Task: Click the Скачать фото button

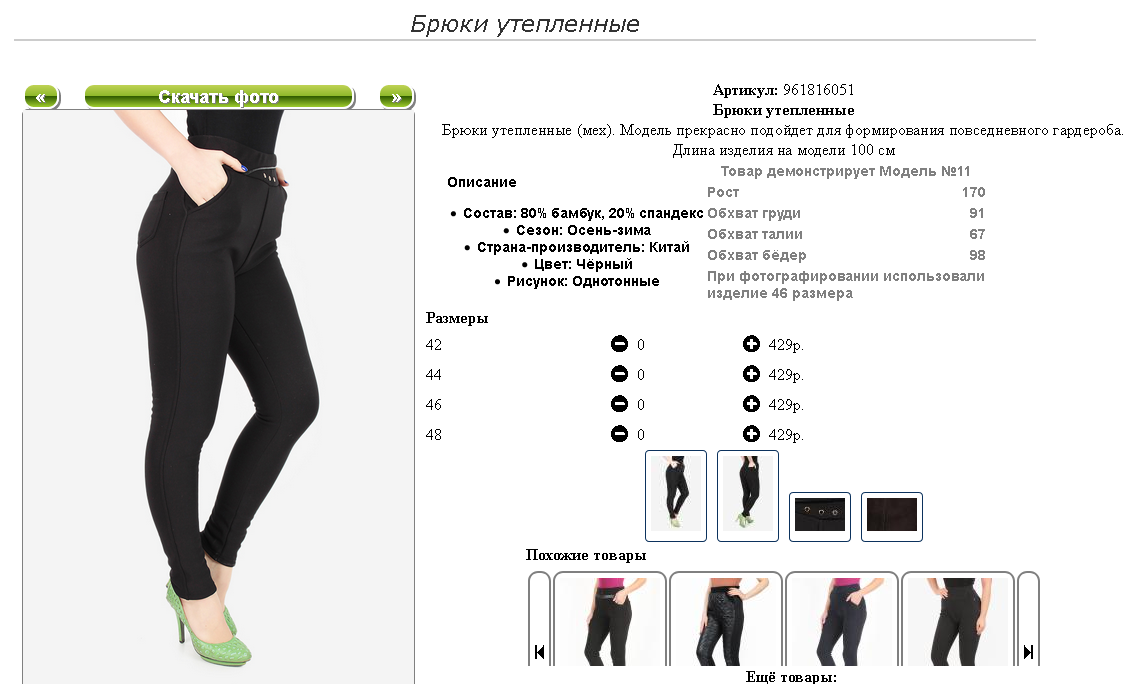Action: click(x=219, y=97)
